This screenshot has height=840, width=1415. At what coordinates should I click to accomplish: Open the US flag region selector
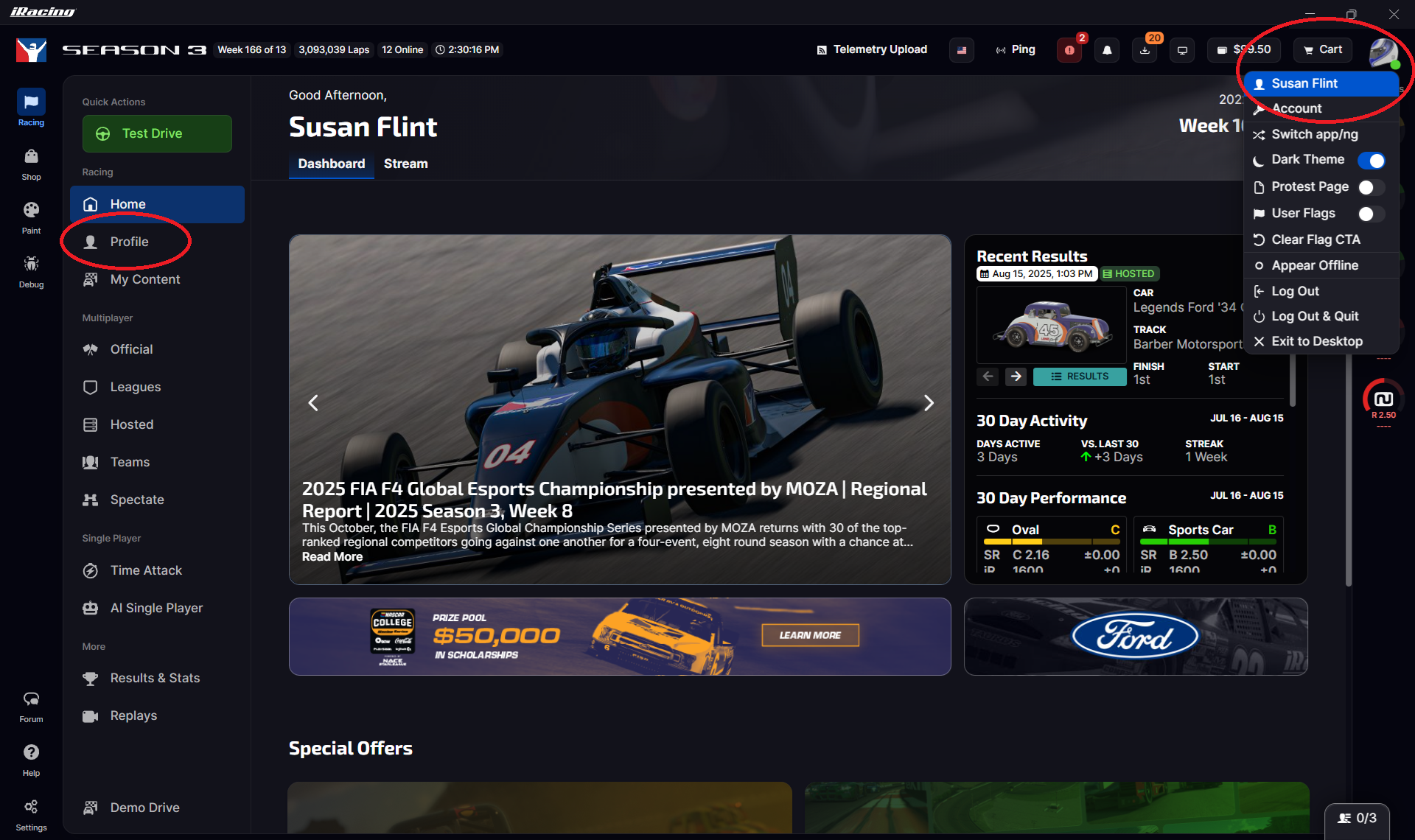point(962,50)
